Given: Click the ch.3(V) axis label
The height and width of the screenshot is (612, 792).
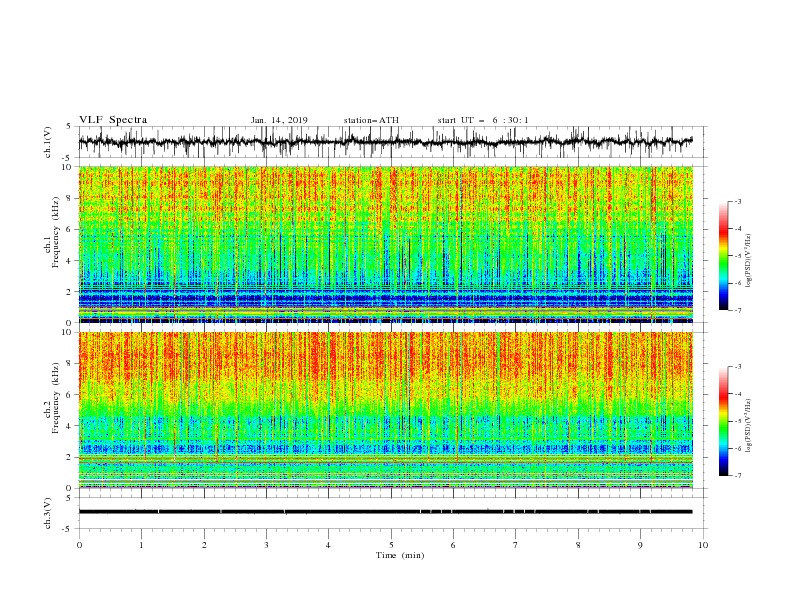Looking at the screenshot, I should [48, 513].
